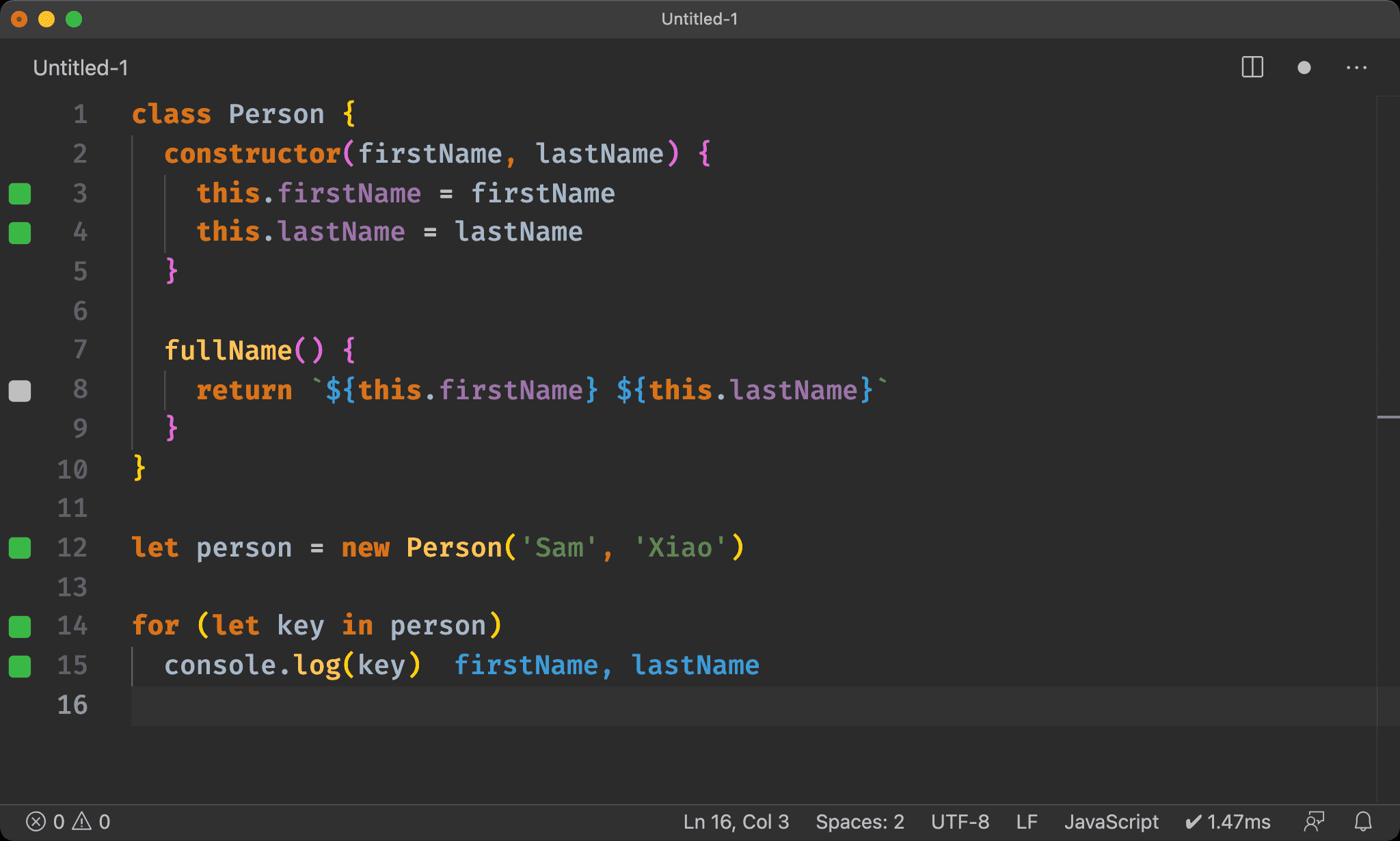
Task: Select the Untitled-1 editor tab
Action: point(81,68)
